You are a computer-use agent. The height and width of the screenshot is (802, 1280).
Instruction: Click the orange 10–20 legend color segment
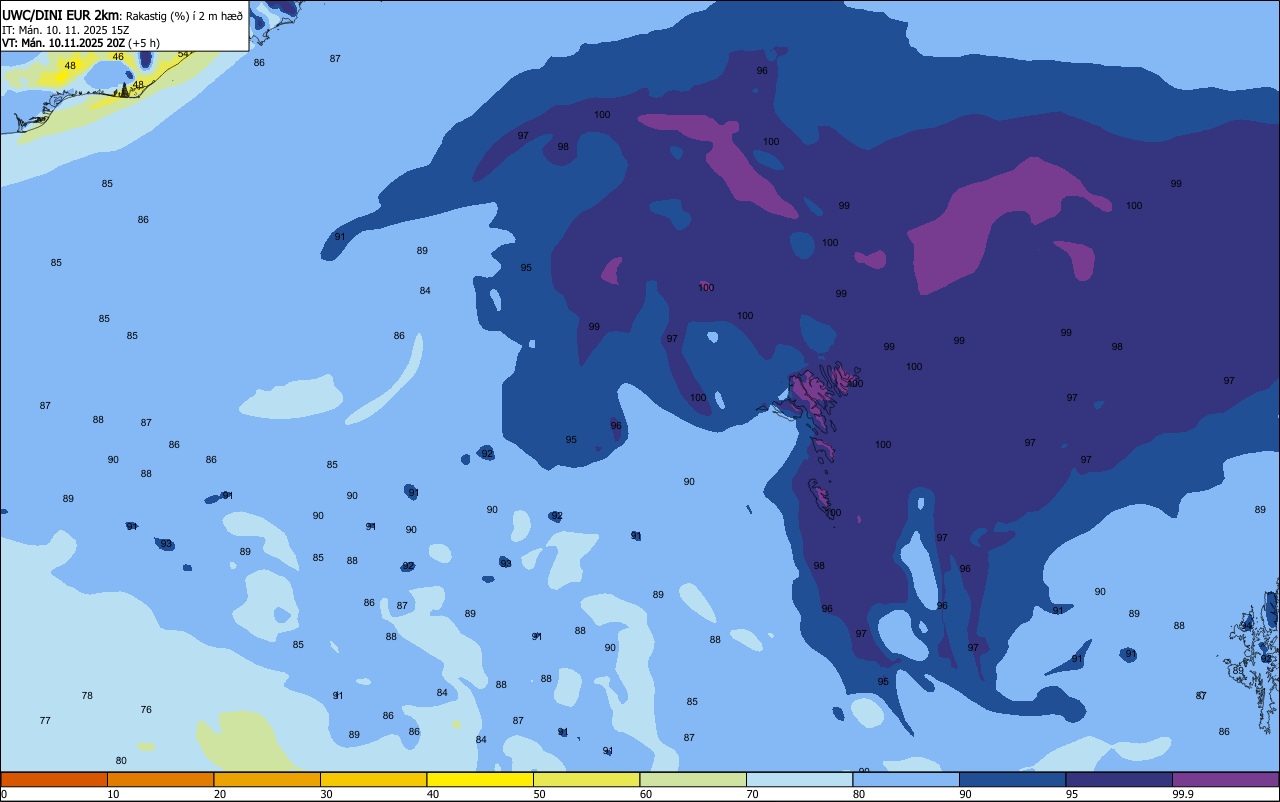tap(160, 779)
